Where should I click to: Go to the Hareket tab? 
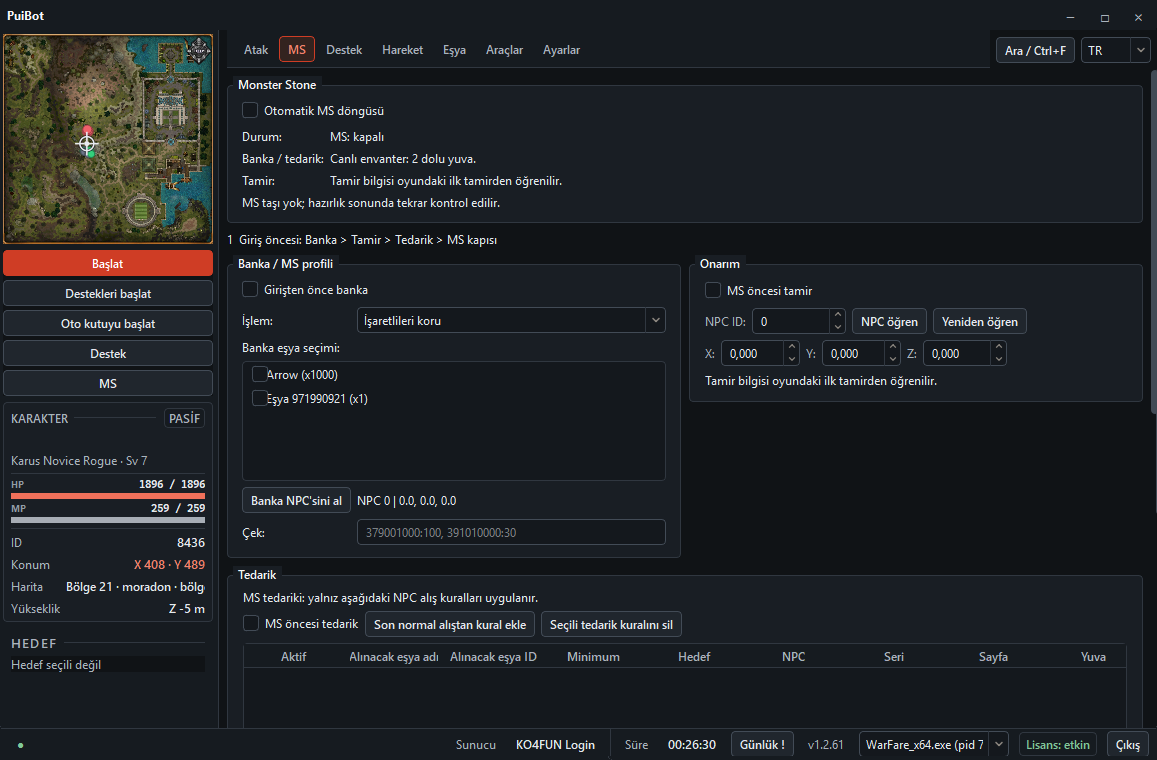(x=402, y=49)
